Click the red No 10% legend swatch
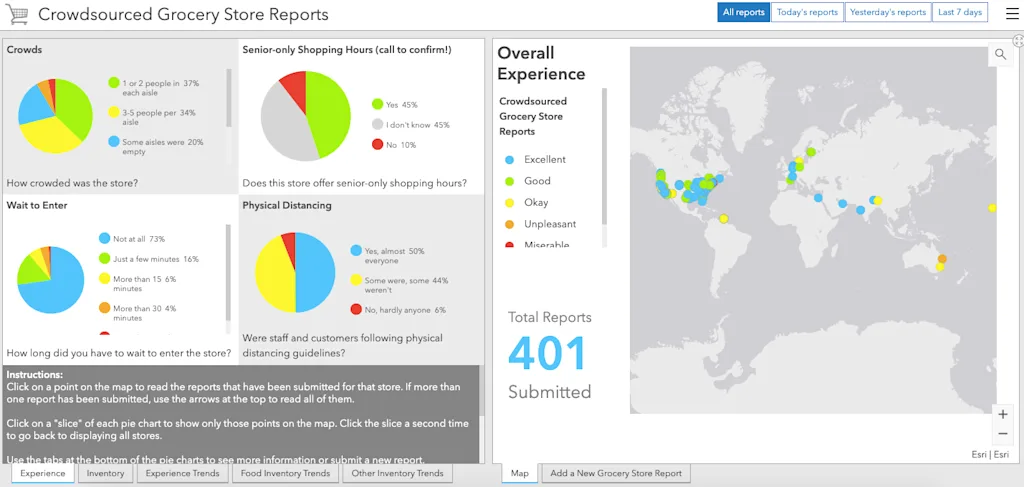 point(377,144)
